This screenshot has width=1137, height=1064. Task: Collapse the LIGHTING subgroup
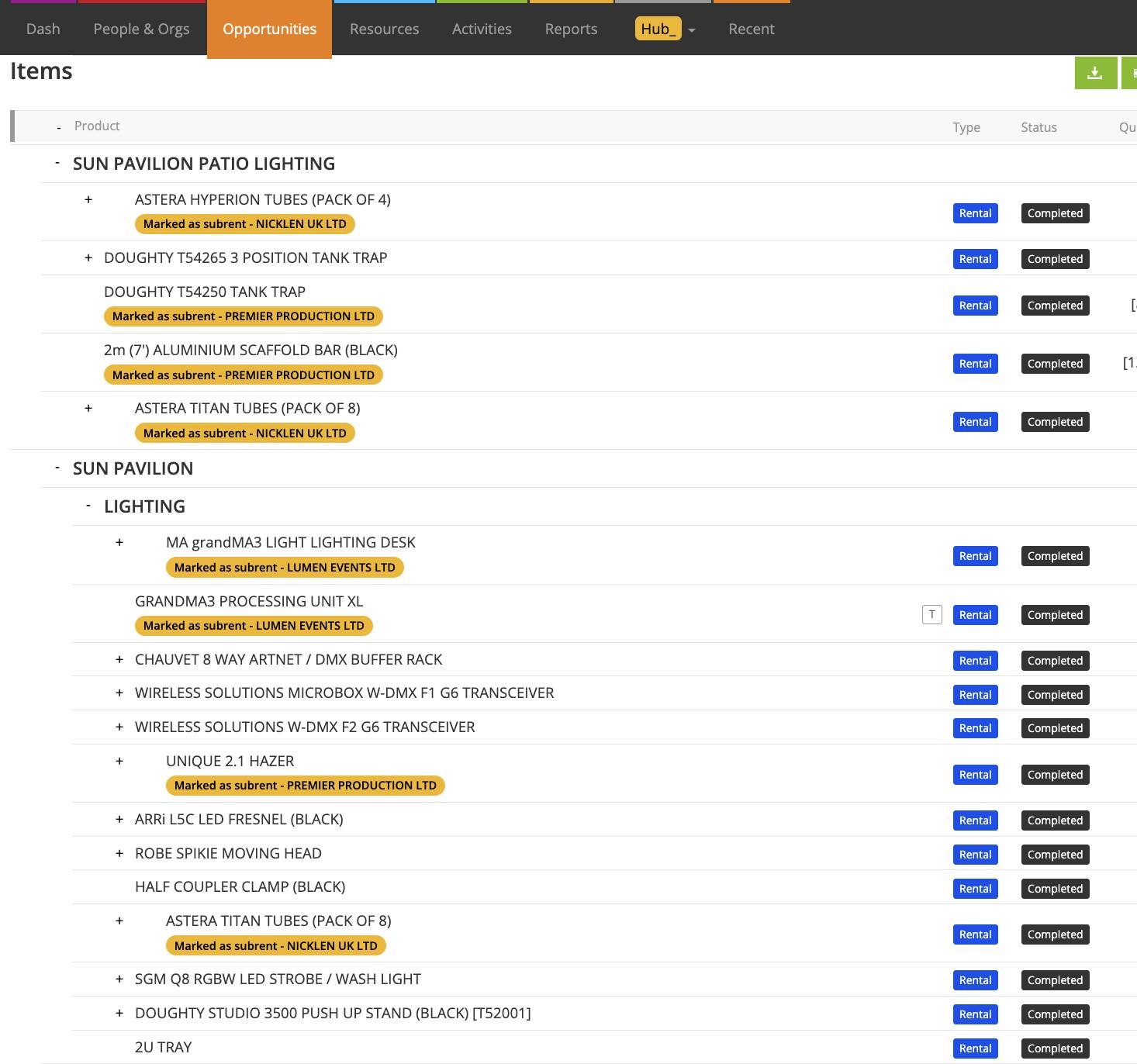88,506
